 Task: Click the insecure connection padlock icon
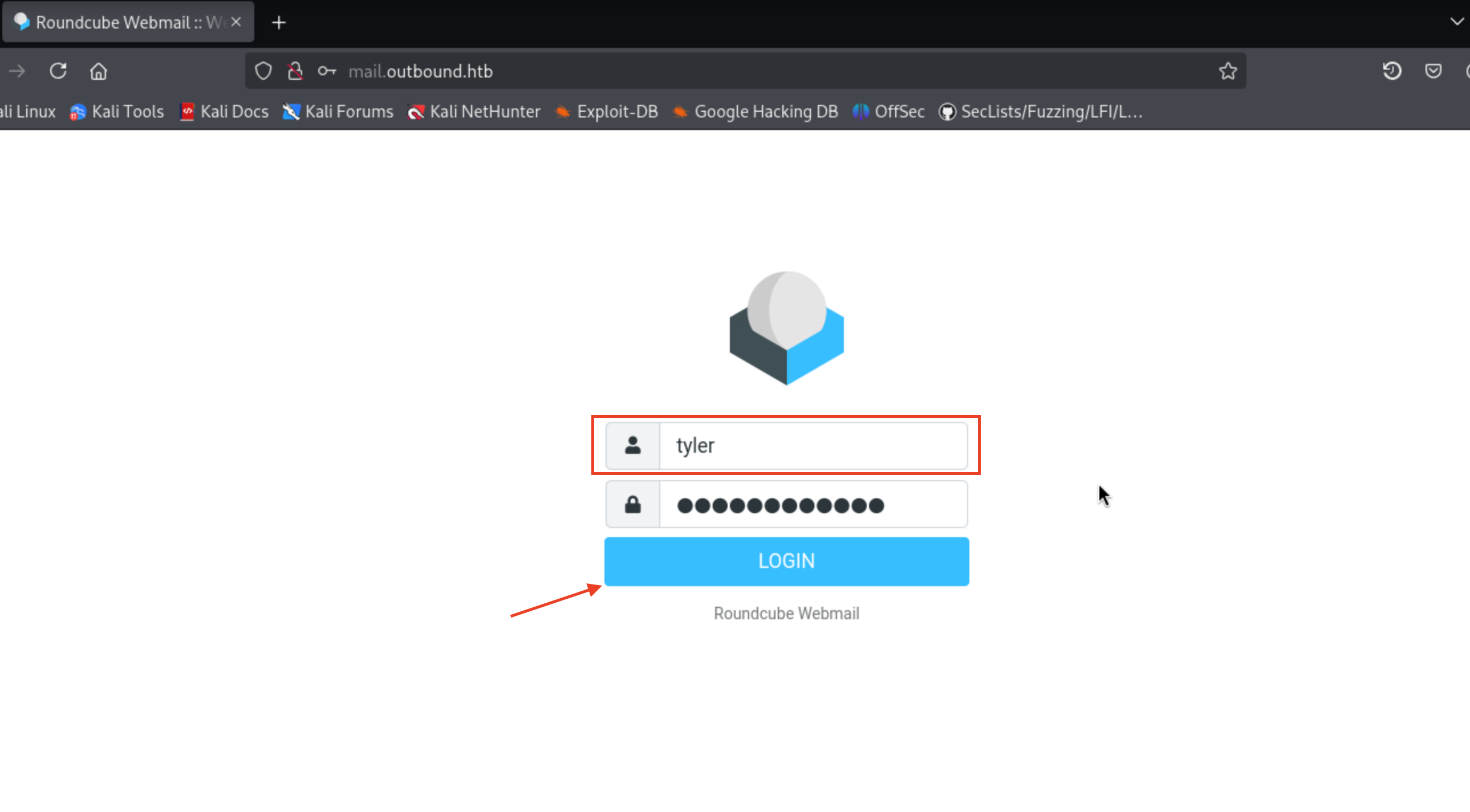(x=295, y=71)
